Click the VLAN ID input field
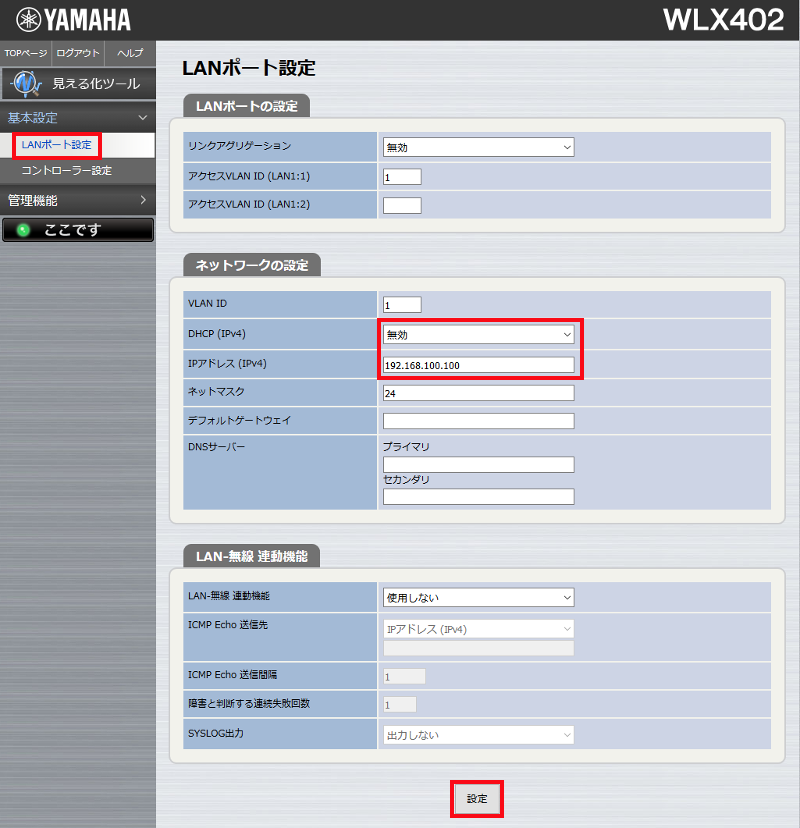 click(x=402, y=304)
